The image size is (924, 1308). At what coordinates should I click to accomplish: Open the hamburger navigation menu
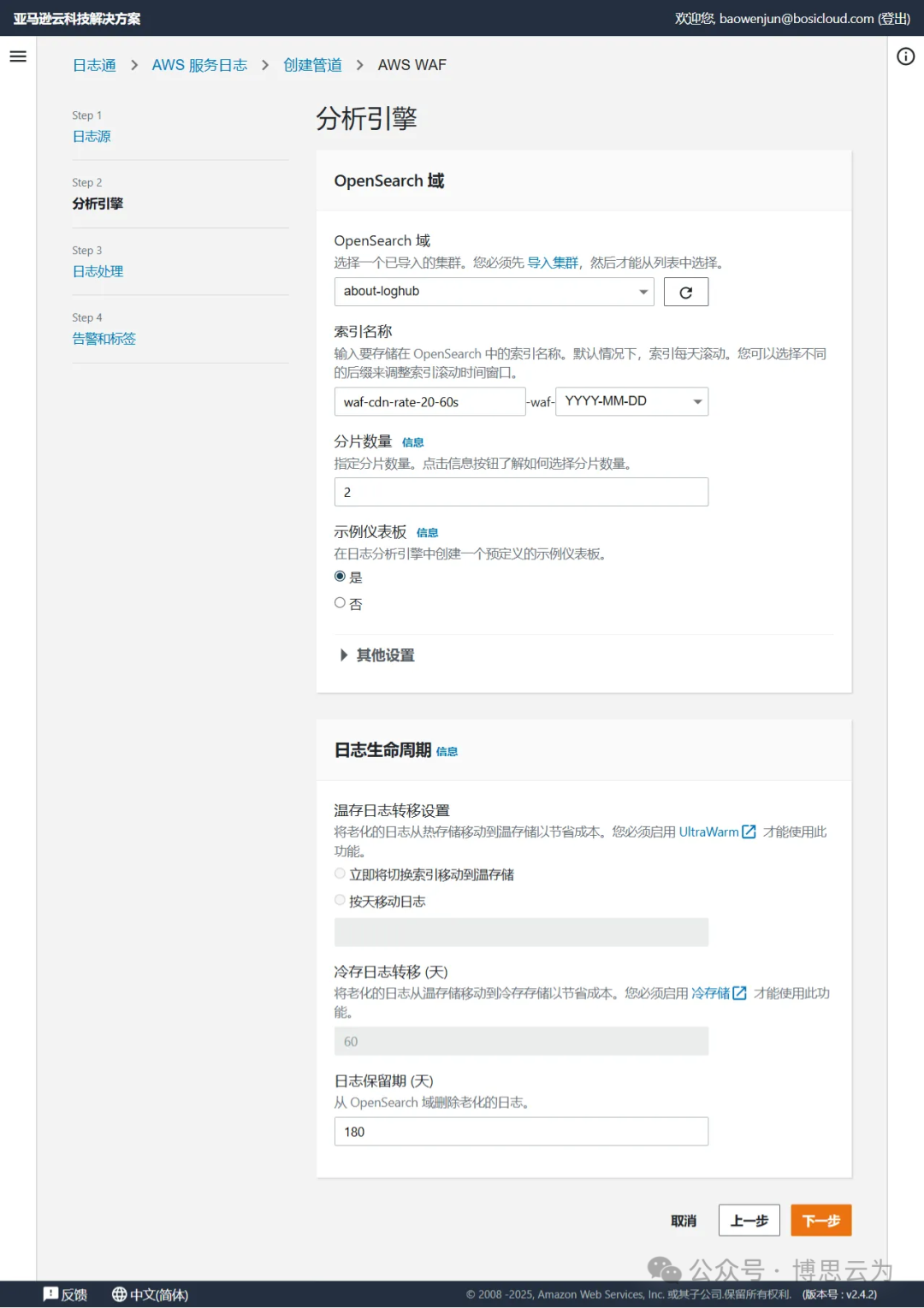[x=18, y=56]
